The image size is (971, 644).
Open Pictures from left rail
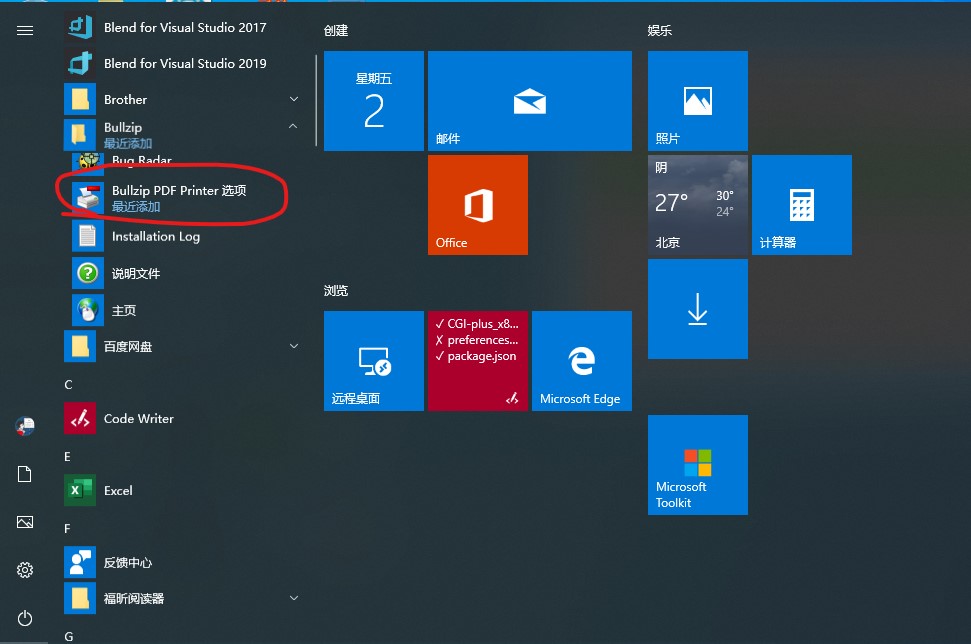25,522
